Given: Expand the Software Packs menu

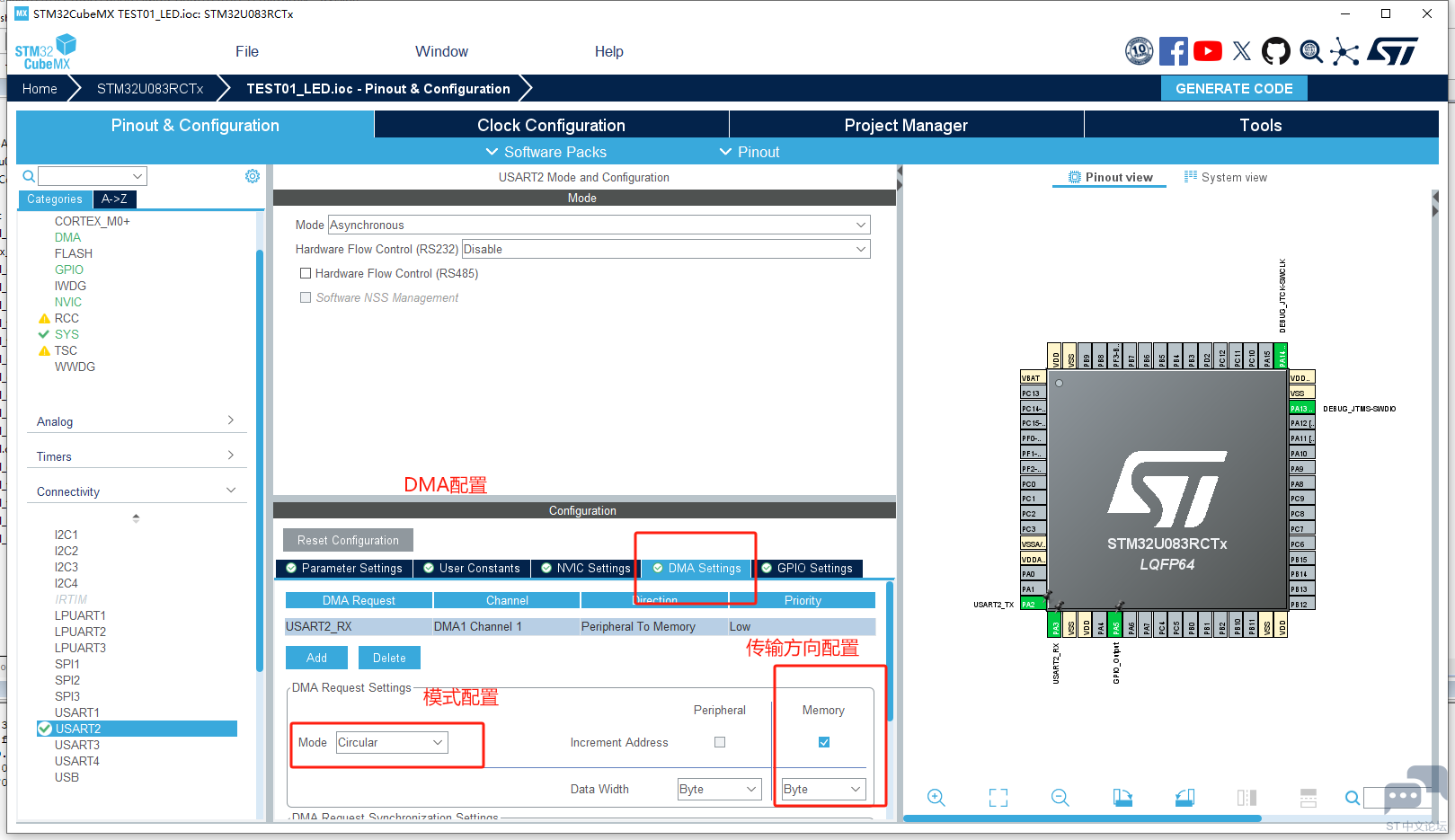Looking at the screenshot, I should [x=546, y=152].
